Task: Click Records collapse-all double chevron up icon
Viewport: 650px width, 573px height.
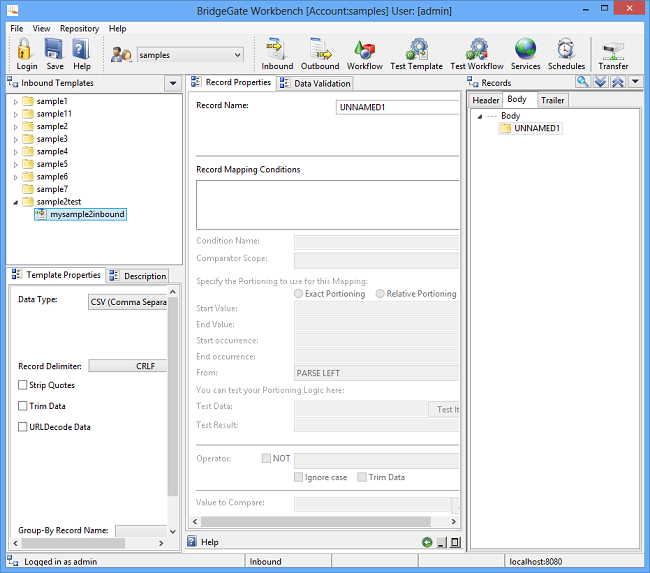Action: 618,82
